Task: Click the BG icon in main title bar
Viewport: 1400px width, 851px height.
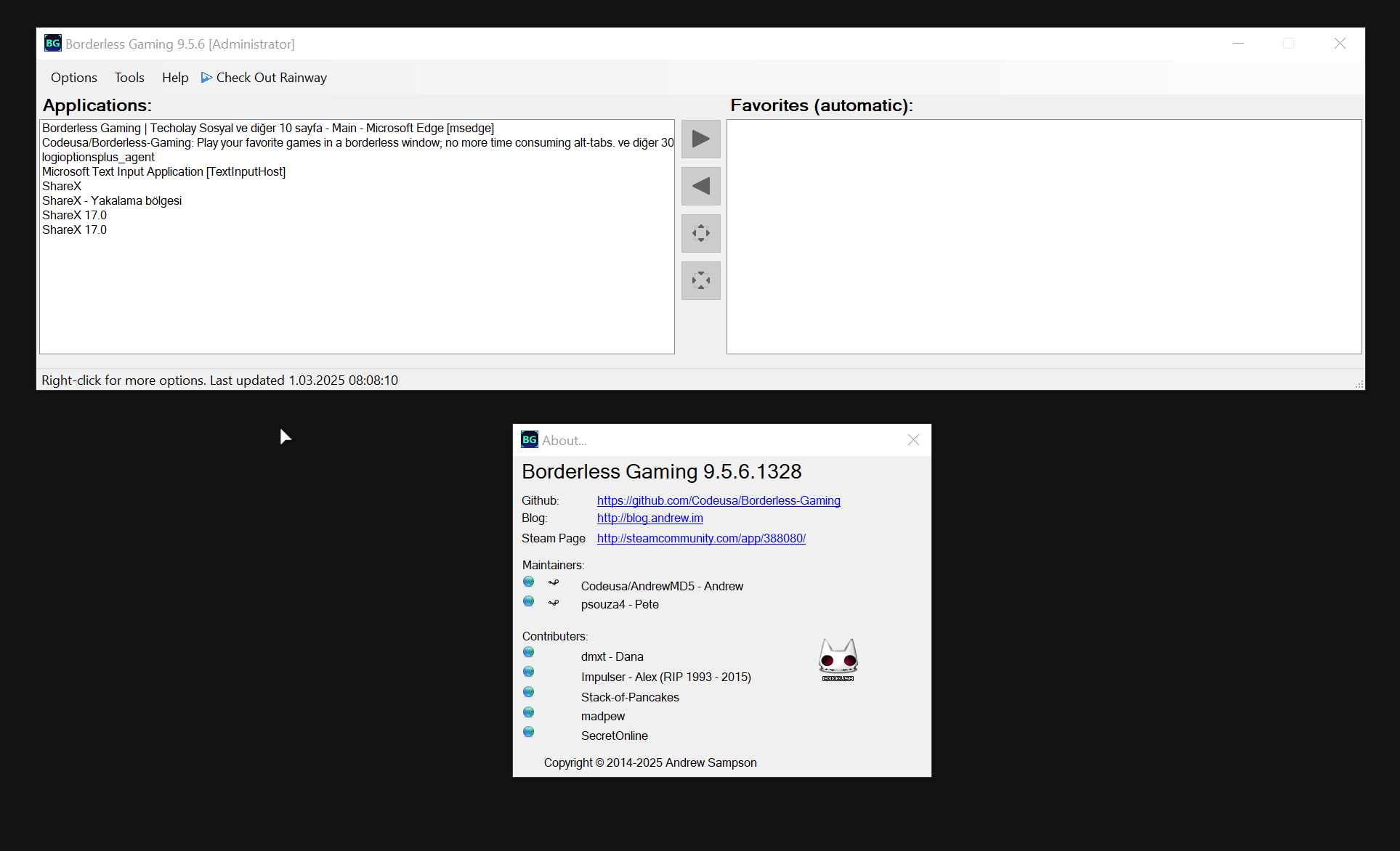Action: (53, 43)
